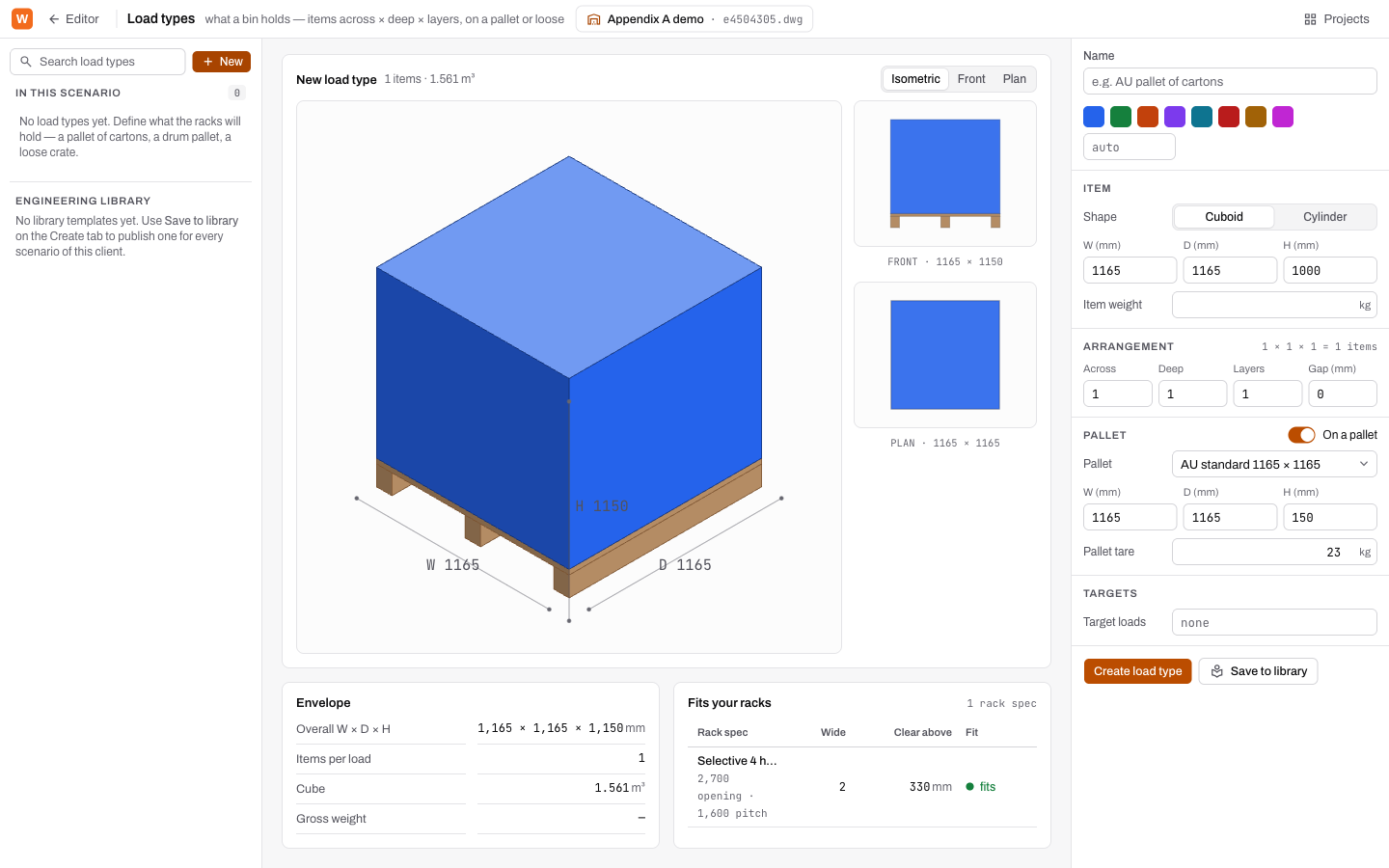Click Save to library button
The width and height of the screenshot is (1389, 868).
(x=1258, y=671)
